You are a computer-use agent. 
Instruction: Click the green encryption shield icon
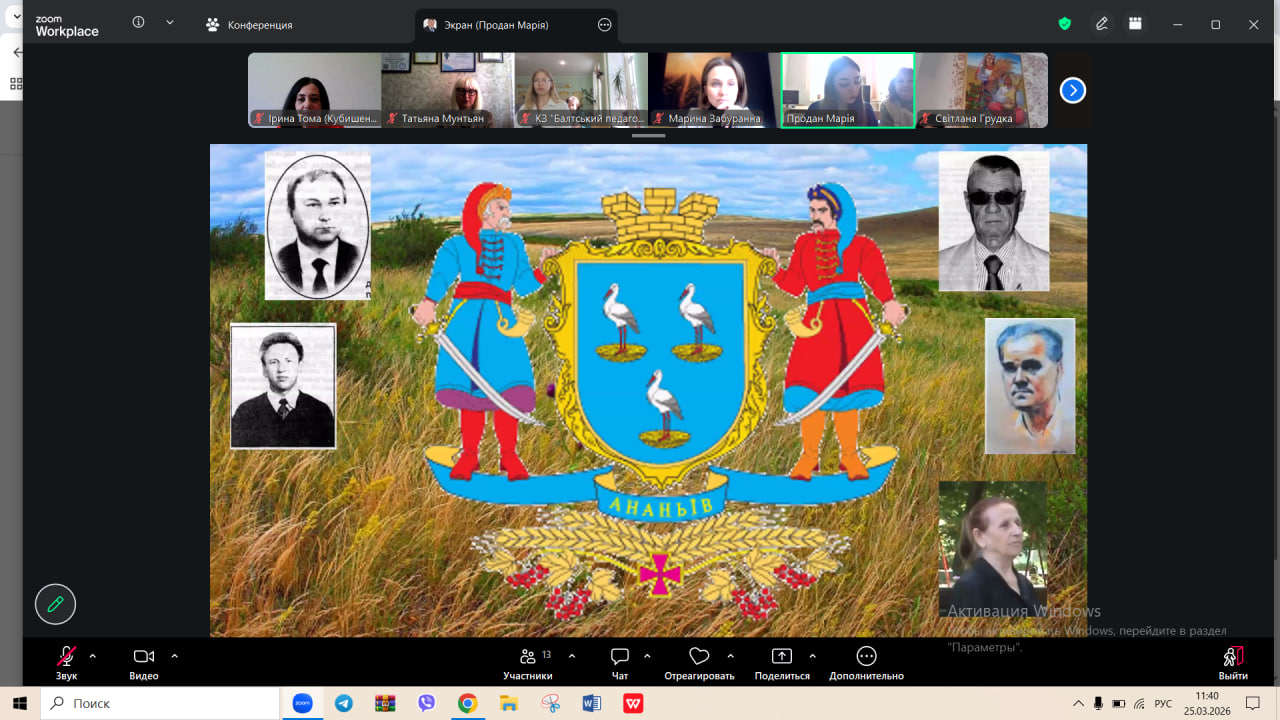1065,24
